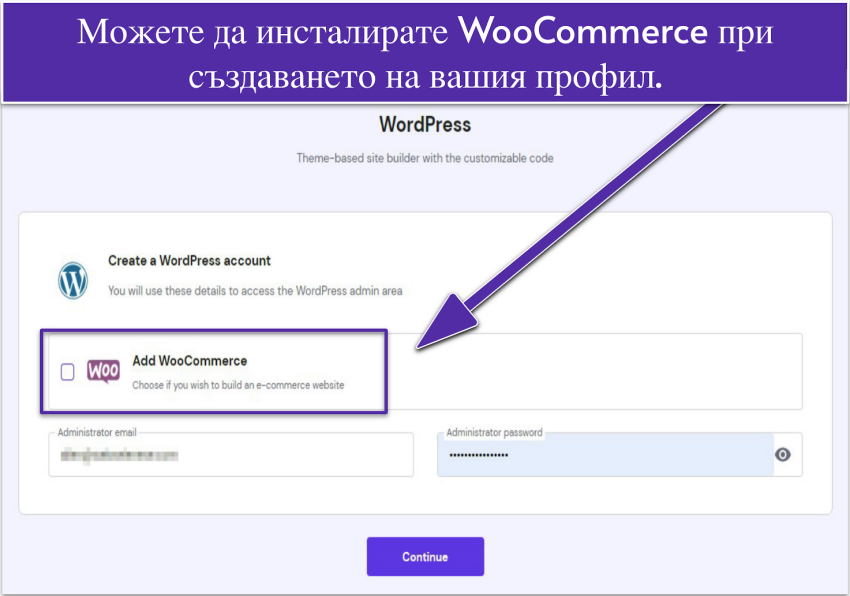The image size is (850, 596).
Task: Click the Theme-based site builder subtitle
Action: (x=425, y=158)
